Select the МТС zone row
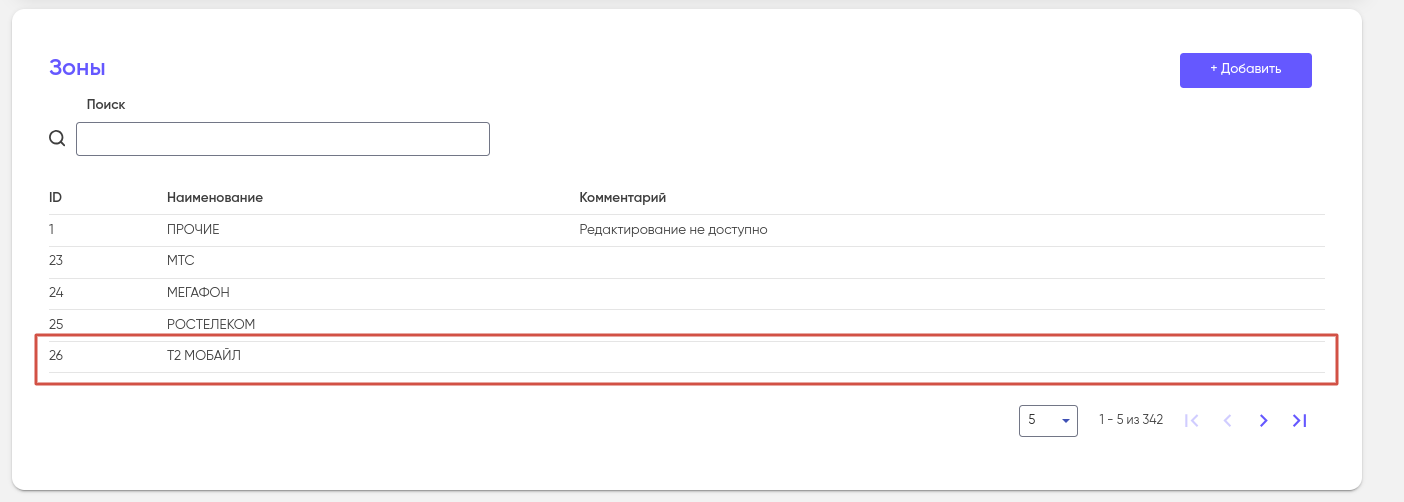 pyautogui.click(x=181, y=261)
